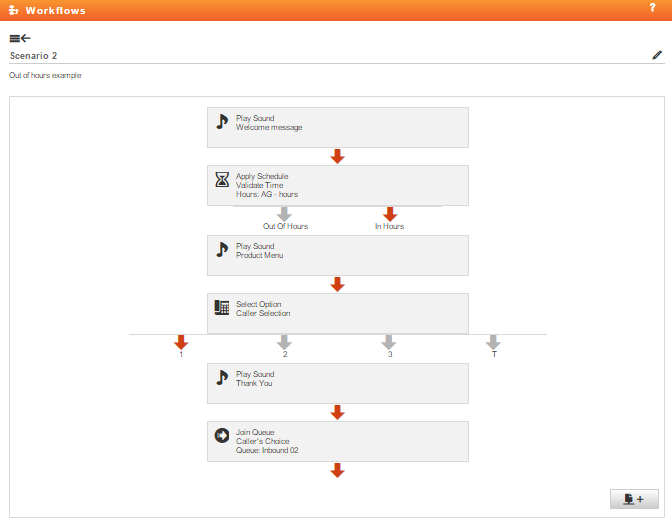Viewport: 672px width, 526px height.
Task: Choose option 3 branch arrow
Action: (389, 343)
